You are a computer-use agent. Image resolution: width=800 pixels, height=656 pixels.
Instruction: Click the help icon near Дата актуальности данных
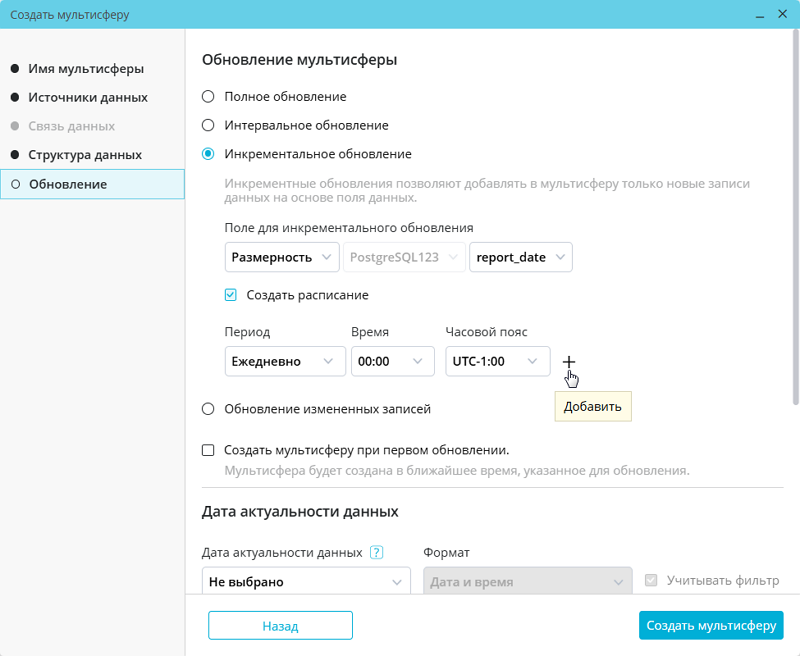click(377, 552)
